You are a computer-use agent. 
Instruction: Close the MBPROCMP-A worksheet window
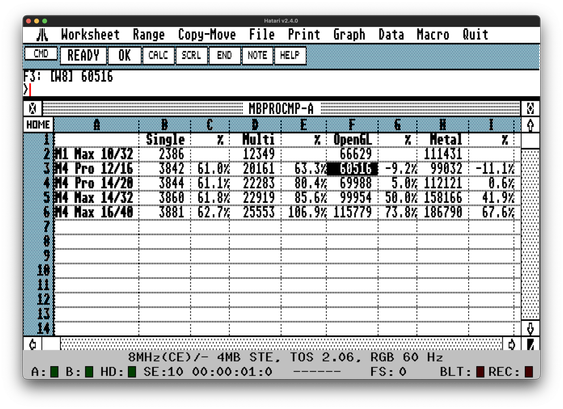33,108
